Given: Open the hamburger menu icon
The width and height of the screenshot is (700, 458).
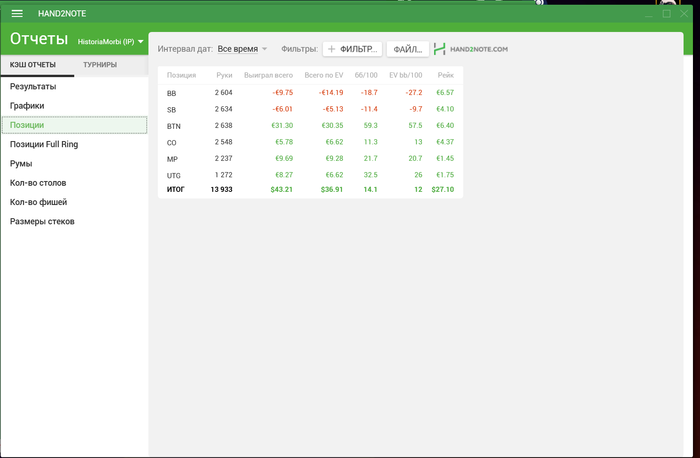Looking at the screenshot, I should point(17,13).
